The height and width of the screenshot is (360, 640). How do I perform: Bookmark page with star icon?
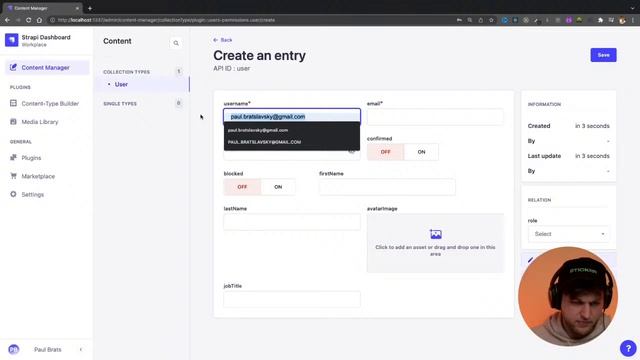tap(491, 20)
